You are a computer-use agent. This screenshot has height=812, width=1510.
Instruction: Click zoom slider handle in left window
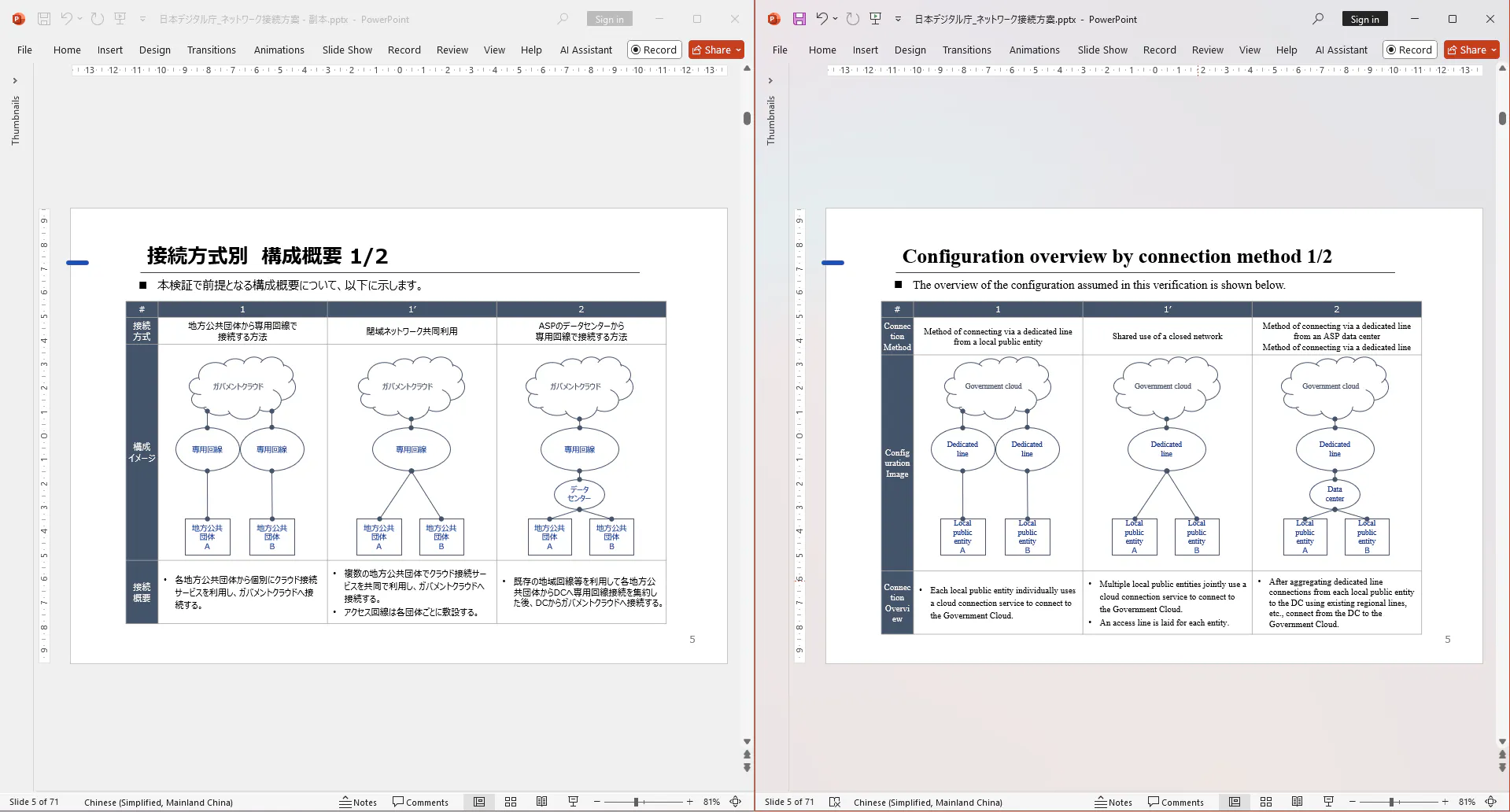pyautogui.click(x=636, y=802)
